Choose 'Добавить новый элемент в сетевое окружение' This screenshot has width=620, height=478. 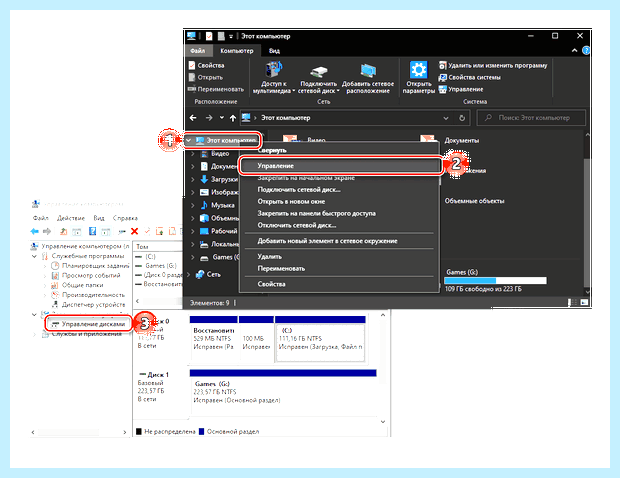point(327,241)
